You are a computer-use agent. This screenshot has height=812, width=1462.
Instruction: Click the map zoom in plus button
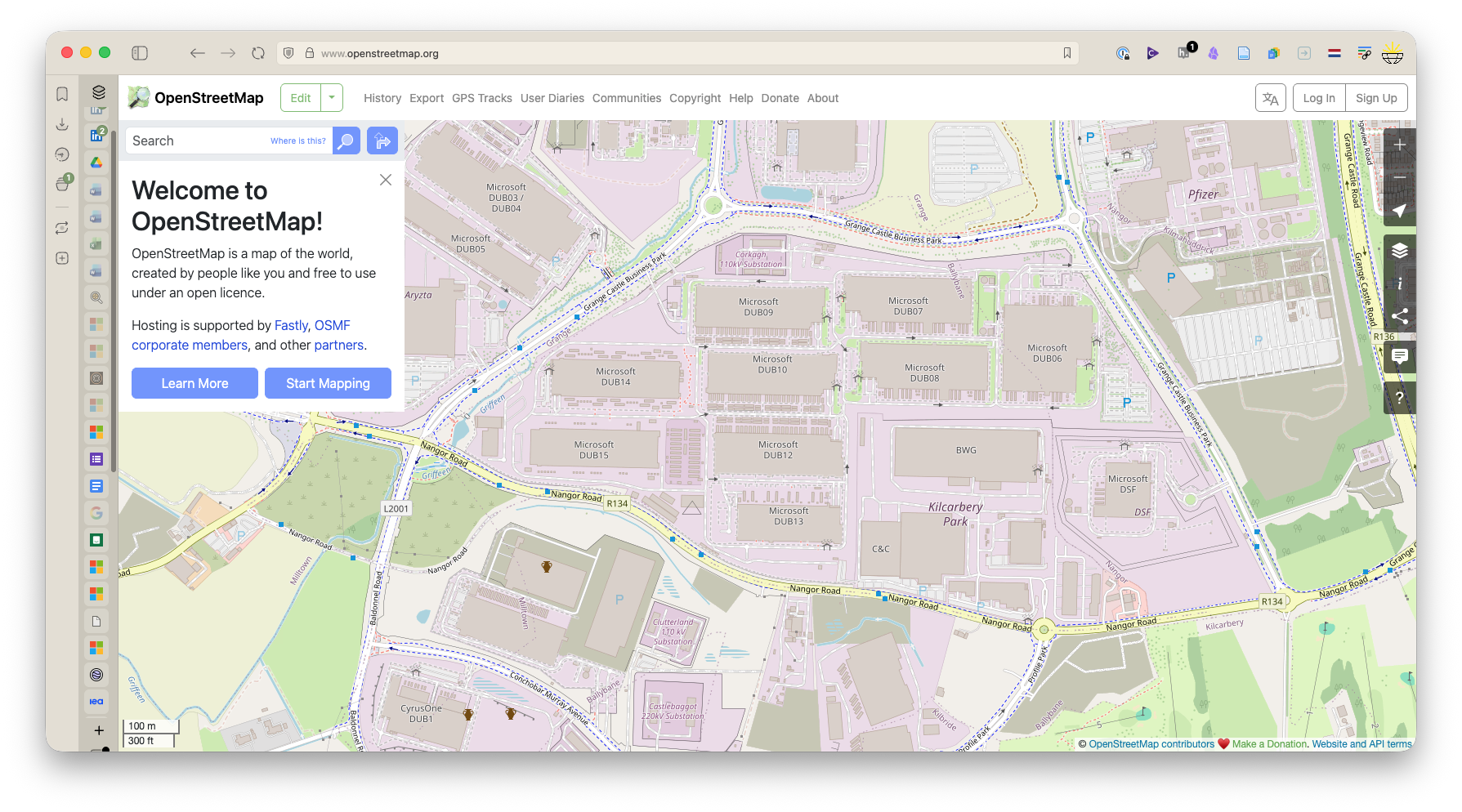click(1399, 145)
